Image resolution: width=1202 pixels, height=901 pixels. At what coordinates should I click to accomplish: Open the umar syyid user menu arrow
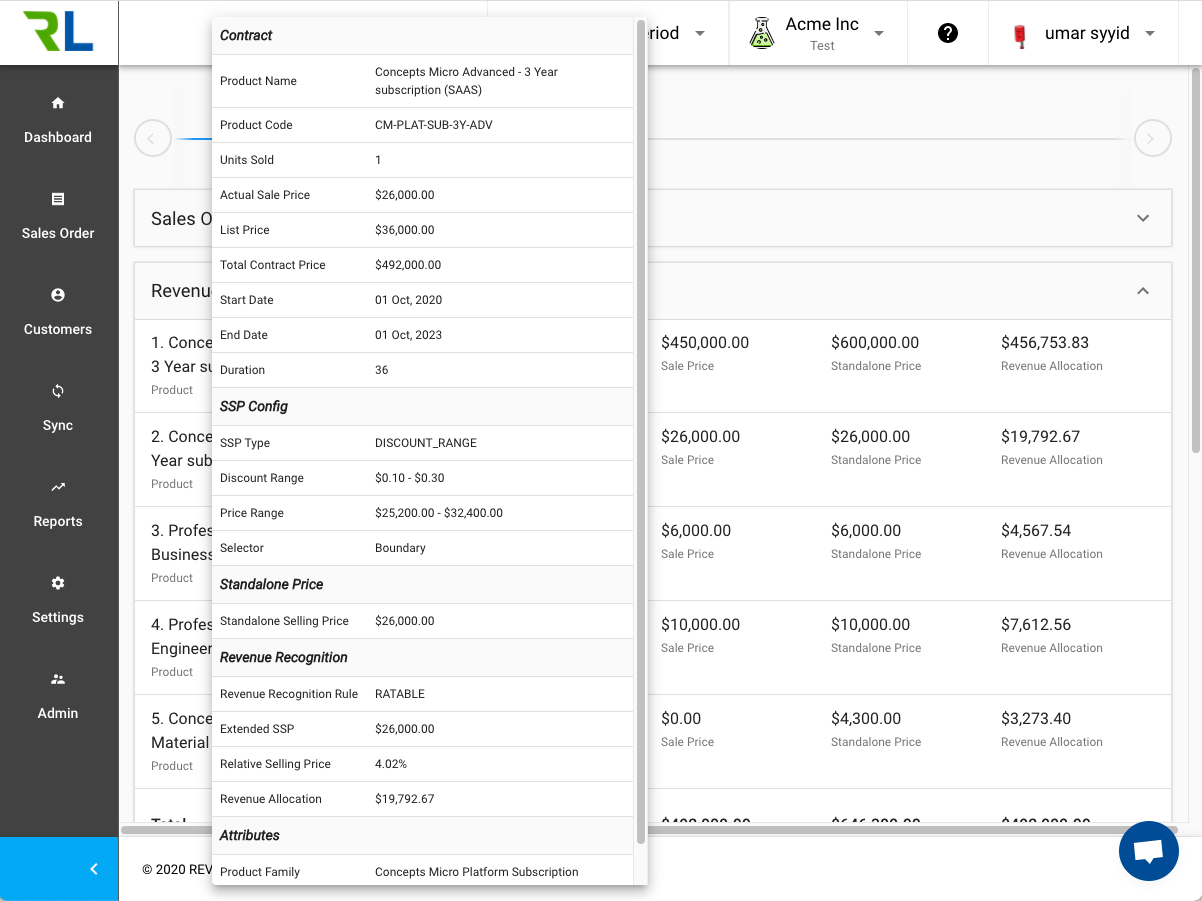click(x=1150, y=33)
